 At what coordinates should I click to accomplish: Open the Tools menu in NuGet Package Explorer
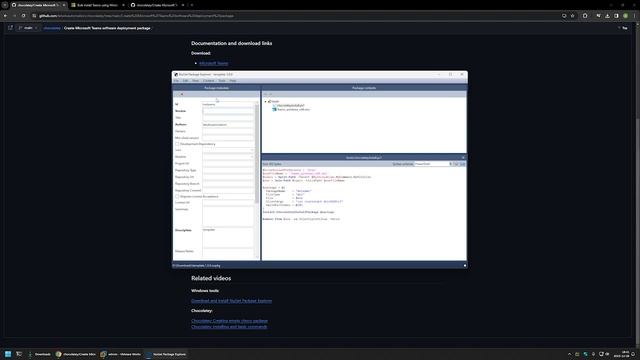coord(222,81)
